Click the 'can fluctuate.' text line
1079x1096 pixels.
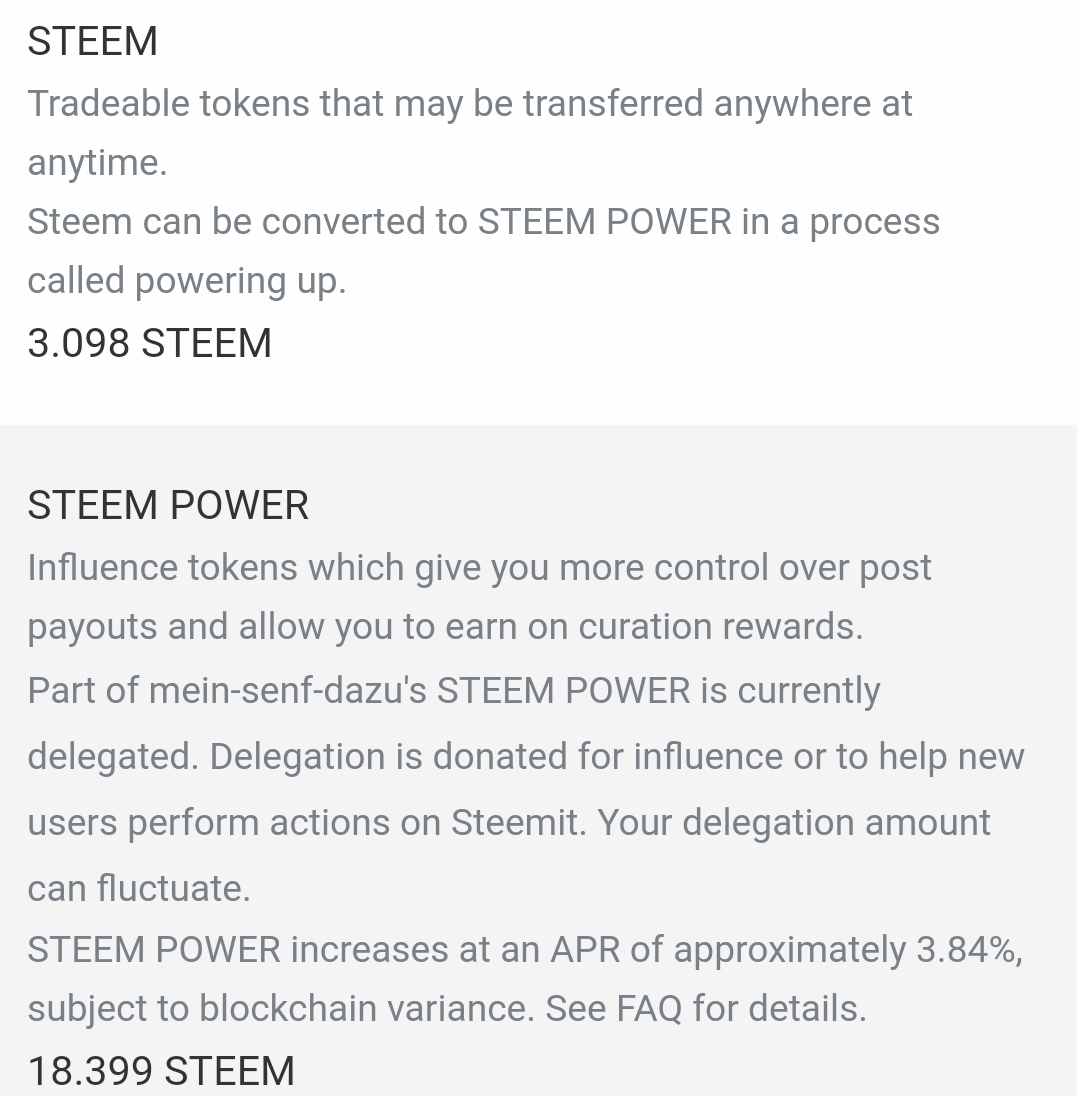138,888
